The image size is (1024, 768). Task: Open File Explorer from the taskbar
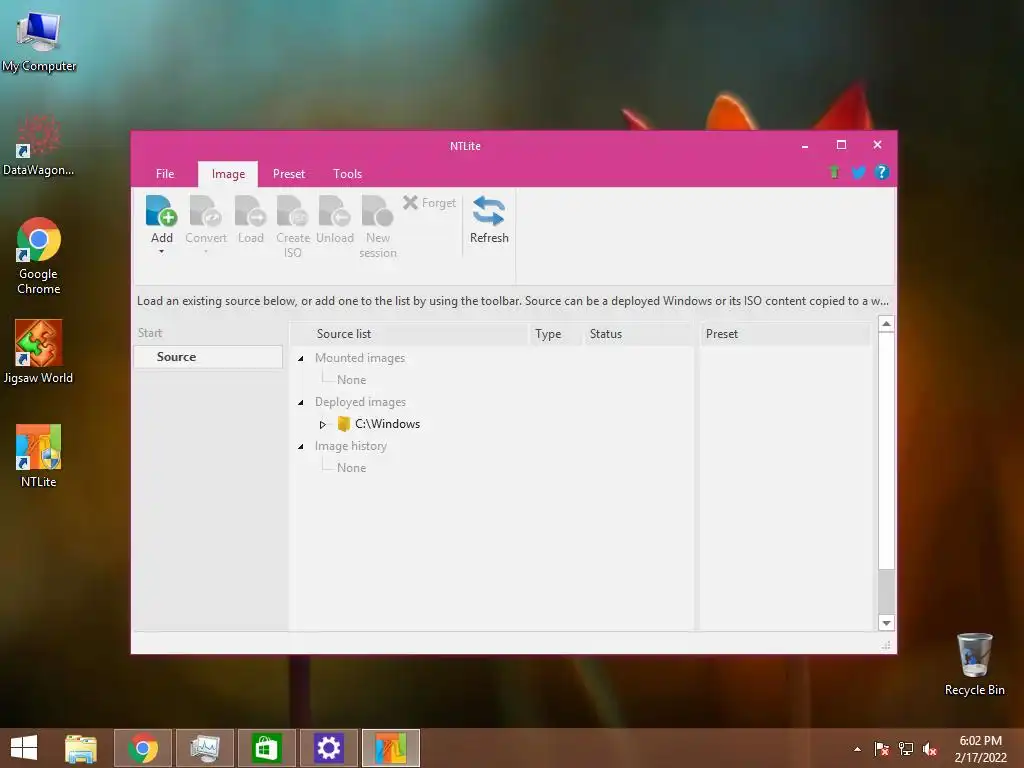pyautogui.click(x=81, y=748)
